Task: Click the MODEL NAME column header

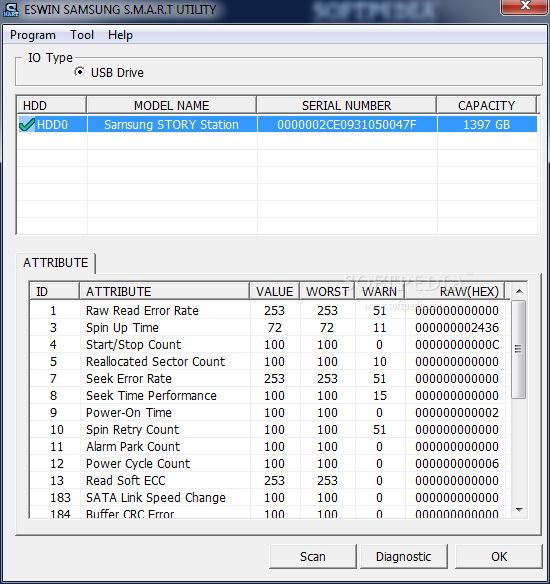Action: tap(171, 105)
